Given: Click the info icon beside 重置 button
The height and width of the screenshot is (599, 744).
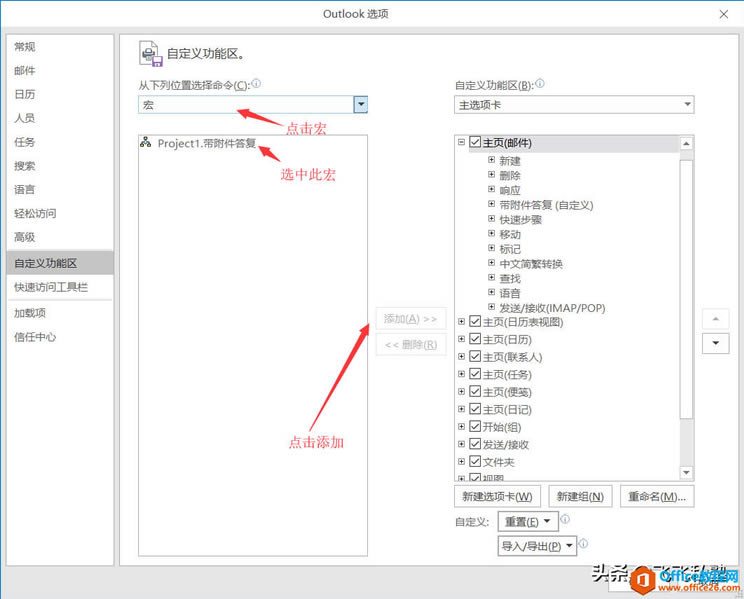Looking at the screenshot, I should point(565,519).
